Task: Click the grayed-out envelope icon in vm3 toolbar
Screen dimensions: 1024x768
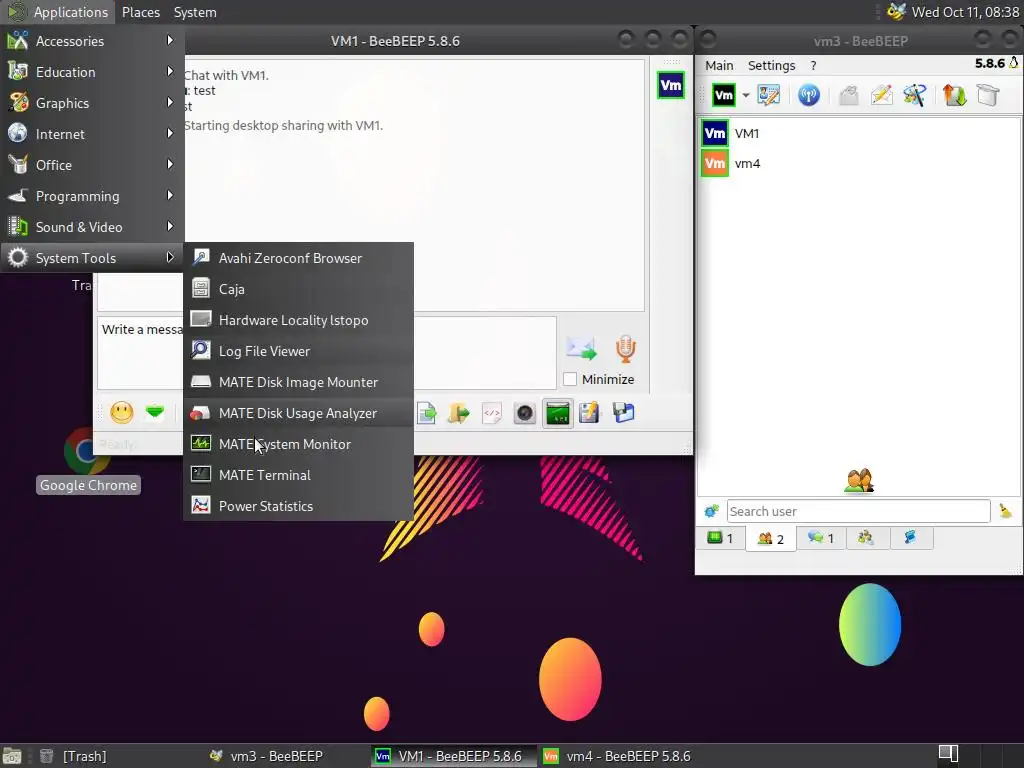Action: tap(848, 95)
